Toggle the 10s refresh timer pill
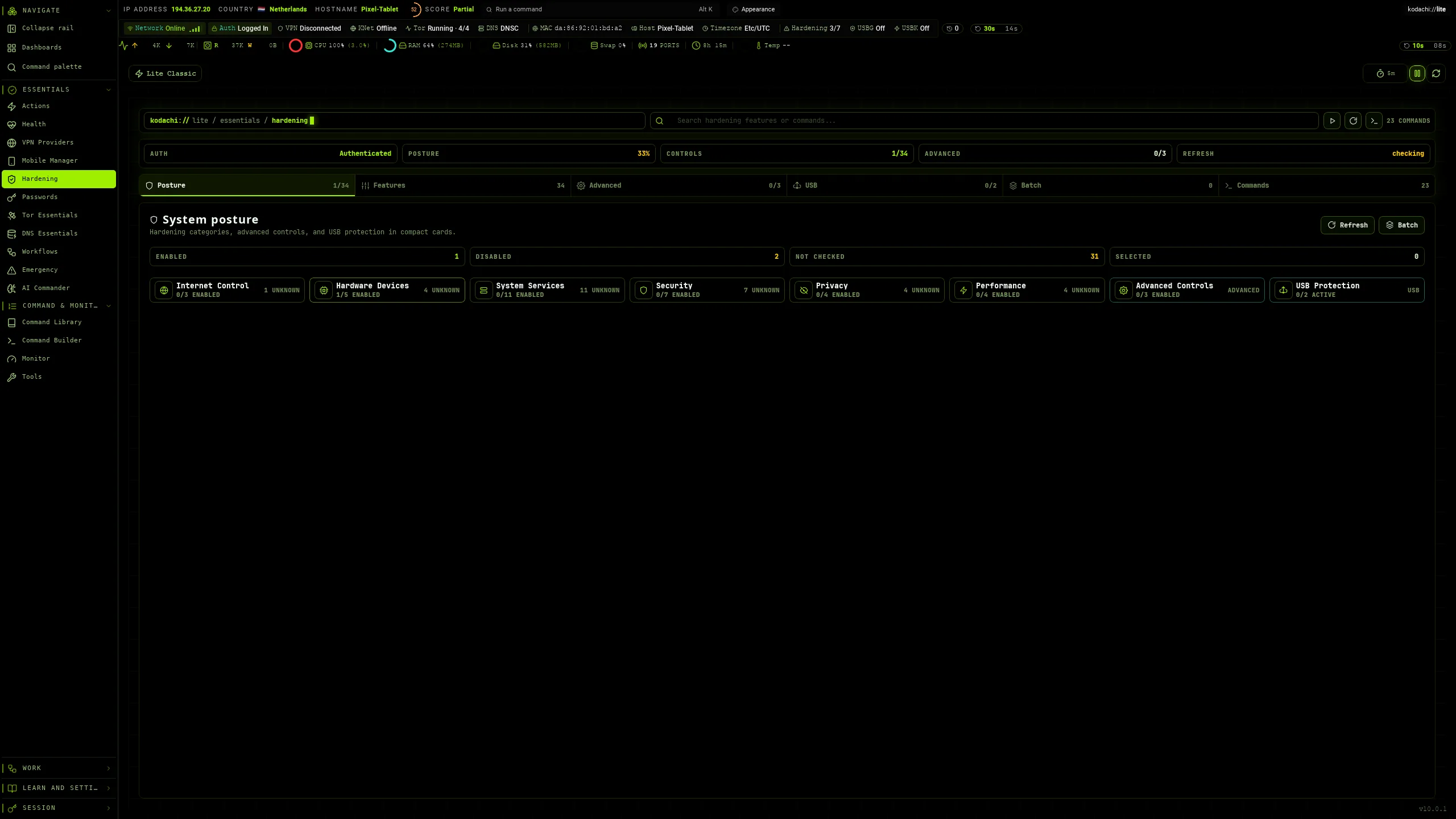This screenshot has width=1456, height=819. (x=1425, y=45)
